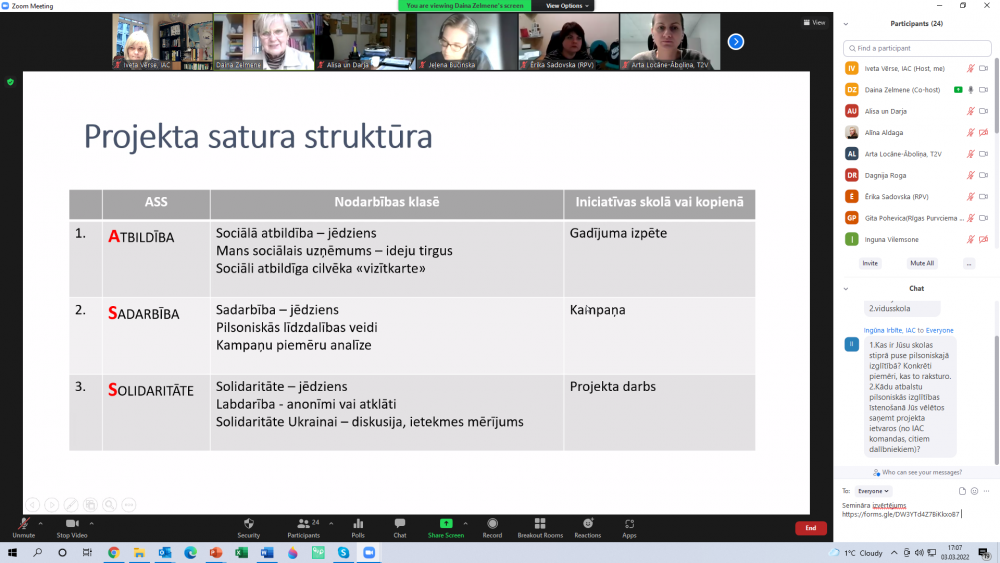The image size is (1000, 563).
Task: Open the Security shield icon
Action: [x=248, y=524]
